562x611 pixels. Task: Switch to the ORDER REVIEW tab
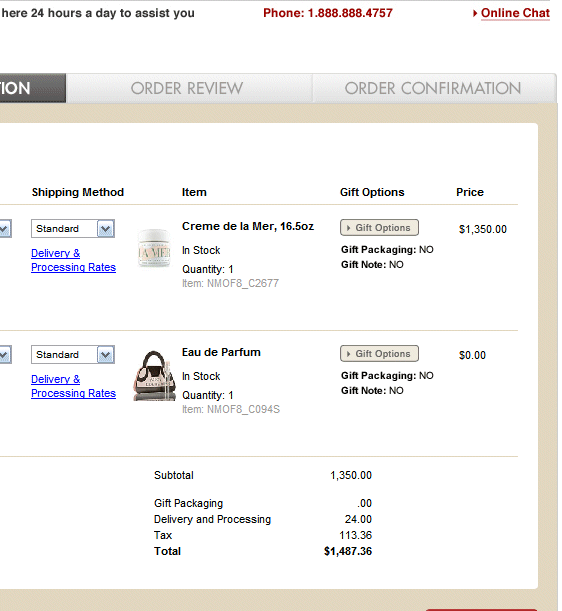pos(189,88)
